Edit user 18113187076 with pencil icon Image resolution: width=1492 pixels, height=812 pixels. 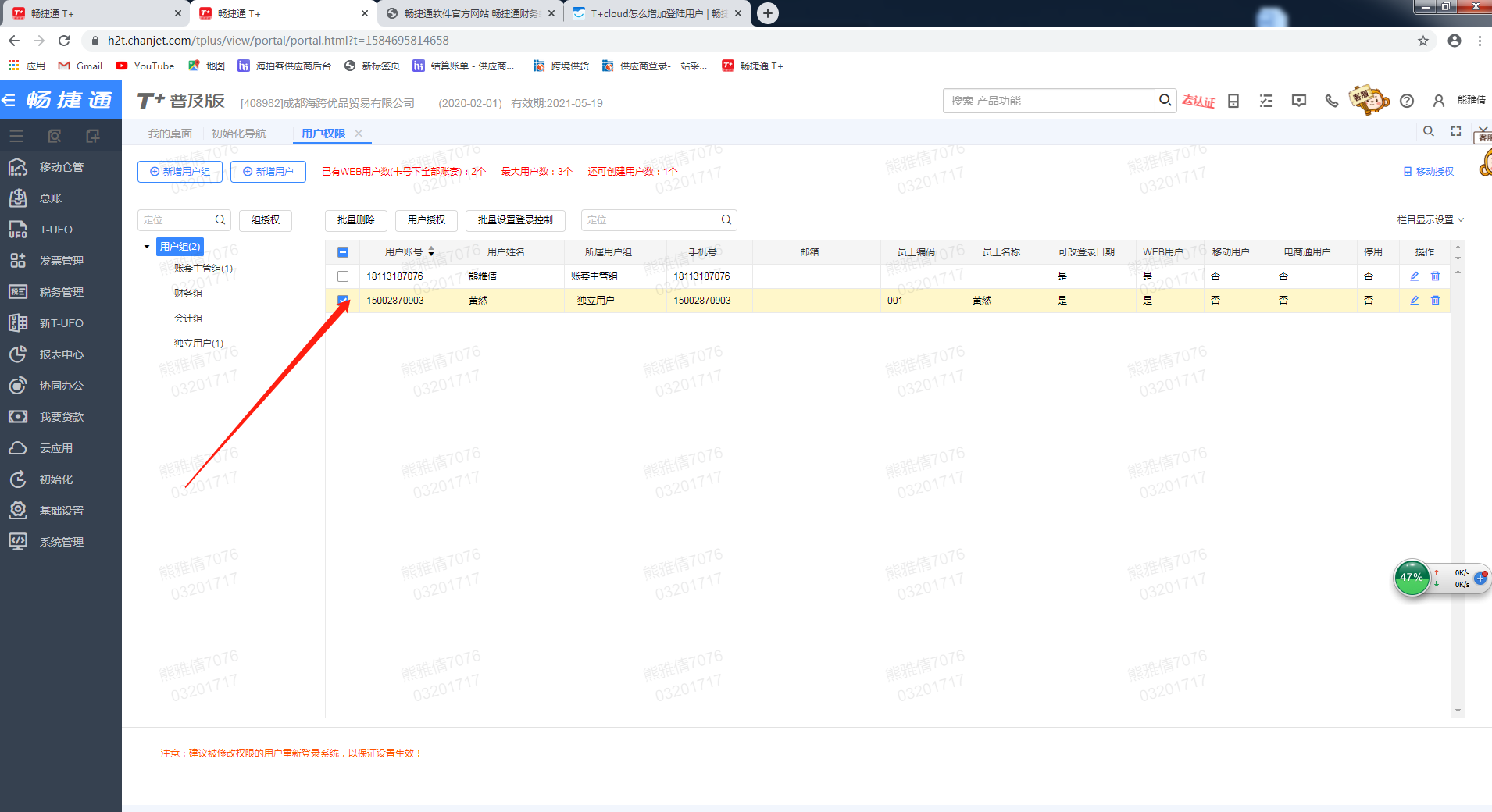tap(1414, 276)
